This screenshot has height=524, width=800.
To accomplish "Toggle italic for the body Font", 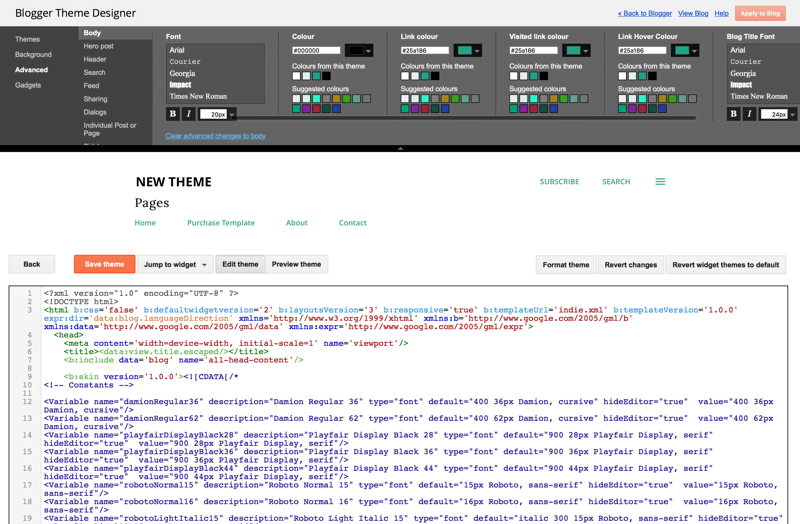I will click(x=189, y=114).
